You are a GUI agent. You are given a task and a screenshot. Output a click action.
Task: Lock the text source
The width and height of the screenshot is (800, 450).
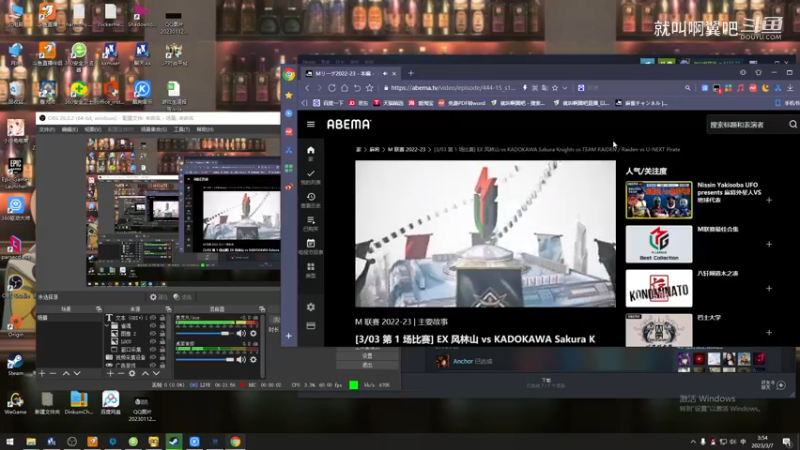coord(162,318)
